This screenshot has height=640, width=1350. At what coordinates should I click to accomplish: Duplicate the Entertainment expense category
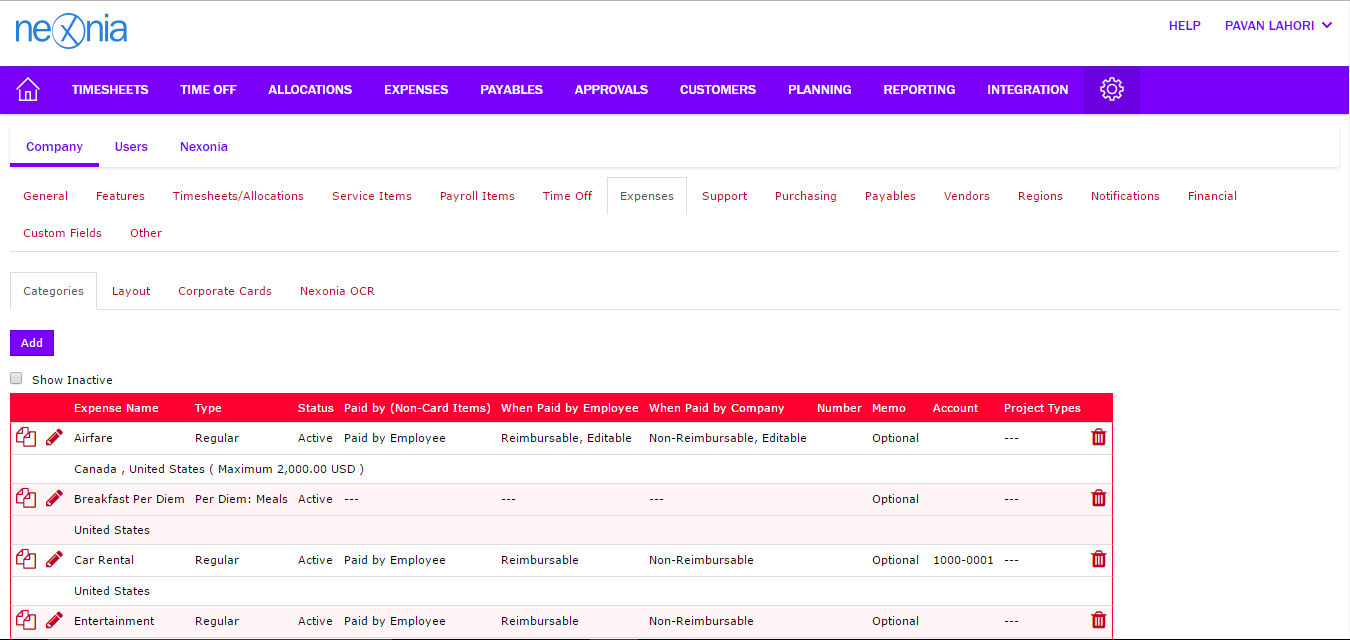coord(26,621)
